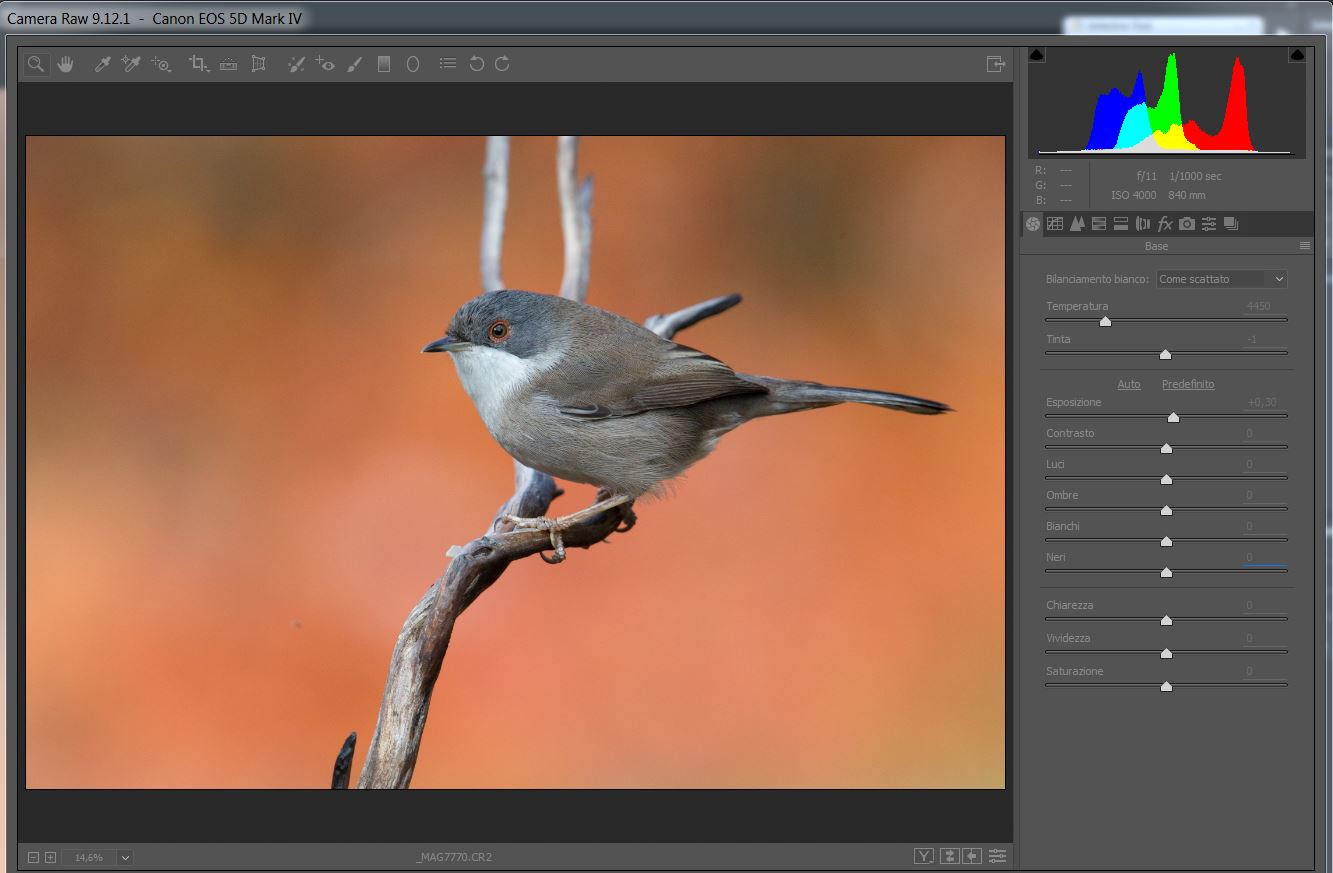1333x873 pixels.
Task: Select the Spot Removal tool
Action: tap(295, 64)
